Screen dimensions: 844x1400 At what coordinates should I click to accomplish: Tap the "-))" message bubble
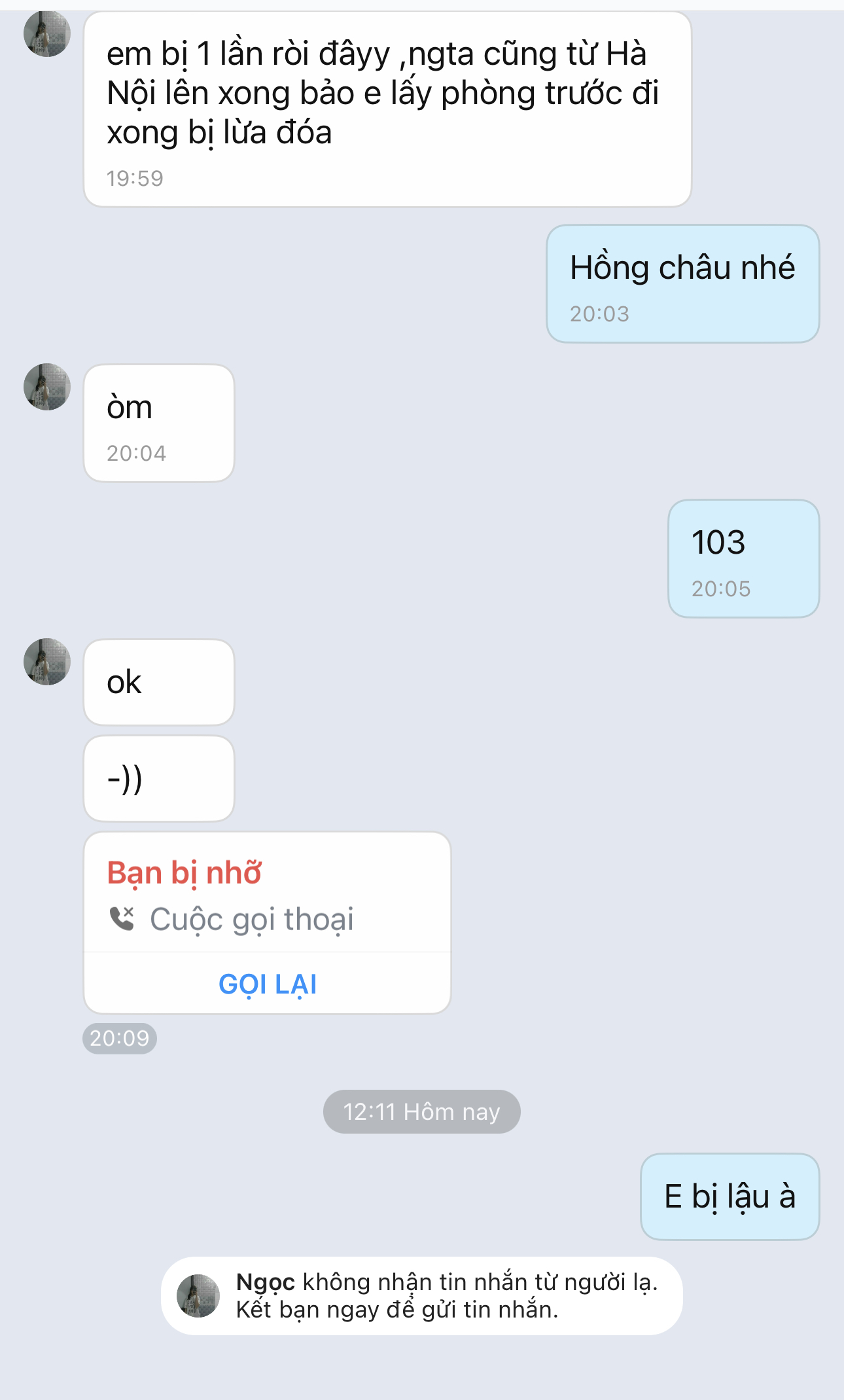159,778
